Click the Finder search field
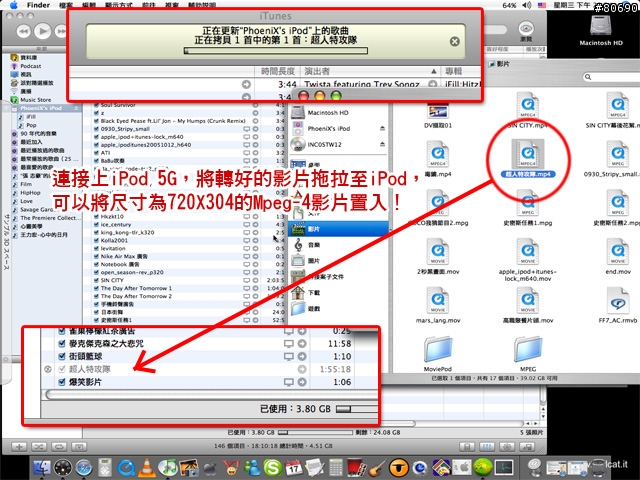640x480 pixels. pyautogui.click(x=612, y=77)
